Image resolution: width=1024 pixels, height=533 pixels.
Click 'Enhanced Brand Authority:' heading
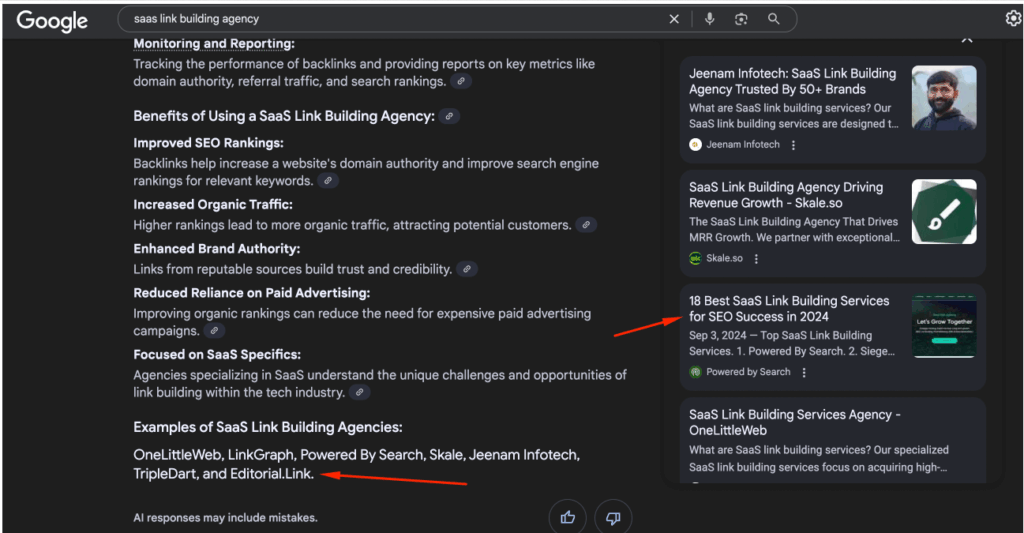[x=217, y=249]
